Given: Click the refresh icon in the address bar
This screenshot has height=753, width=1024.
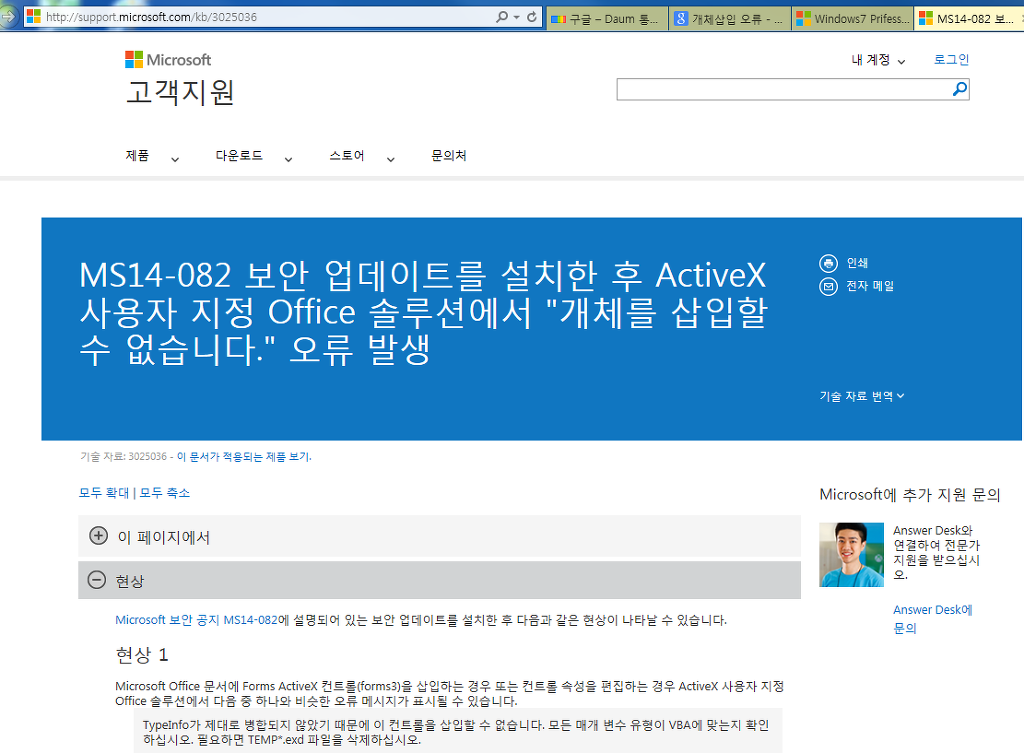Looking at the screenshot, I should click(531, 18).
